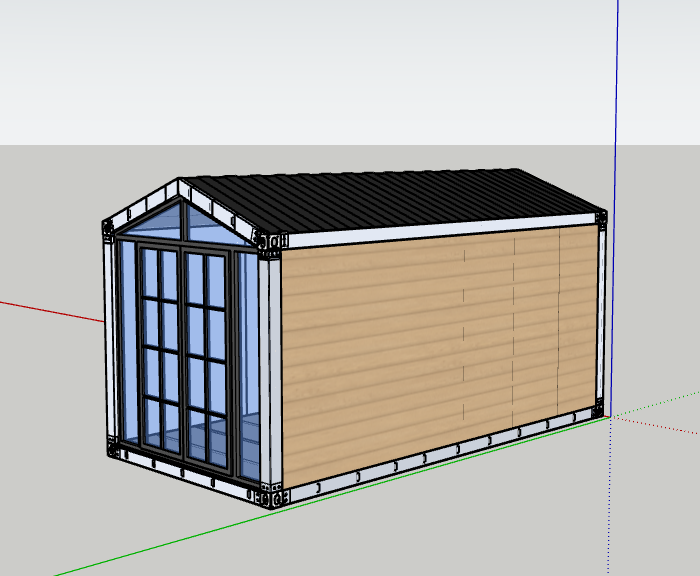Image resolution: width=700 pixels, height=576 pixels.
Task: Click the triangular gable glass window
Action: point(180,225)
